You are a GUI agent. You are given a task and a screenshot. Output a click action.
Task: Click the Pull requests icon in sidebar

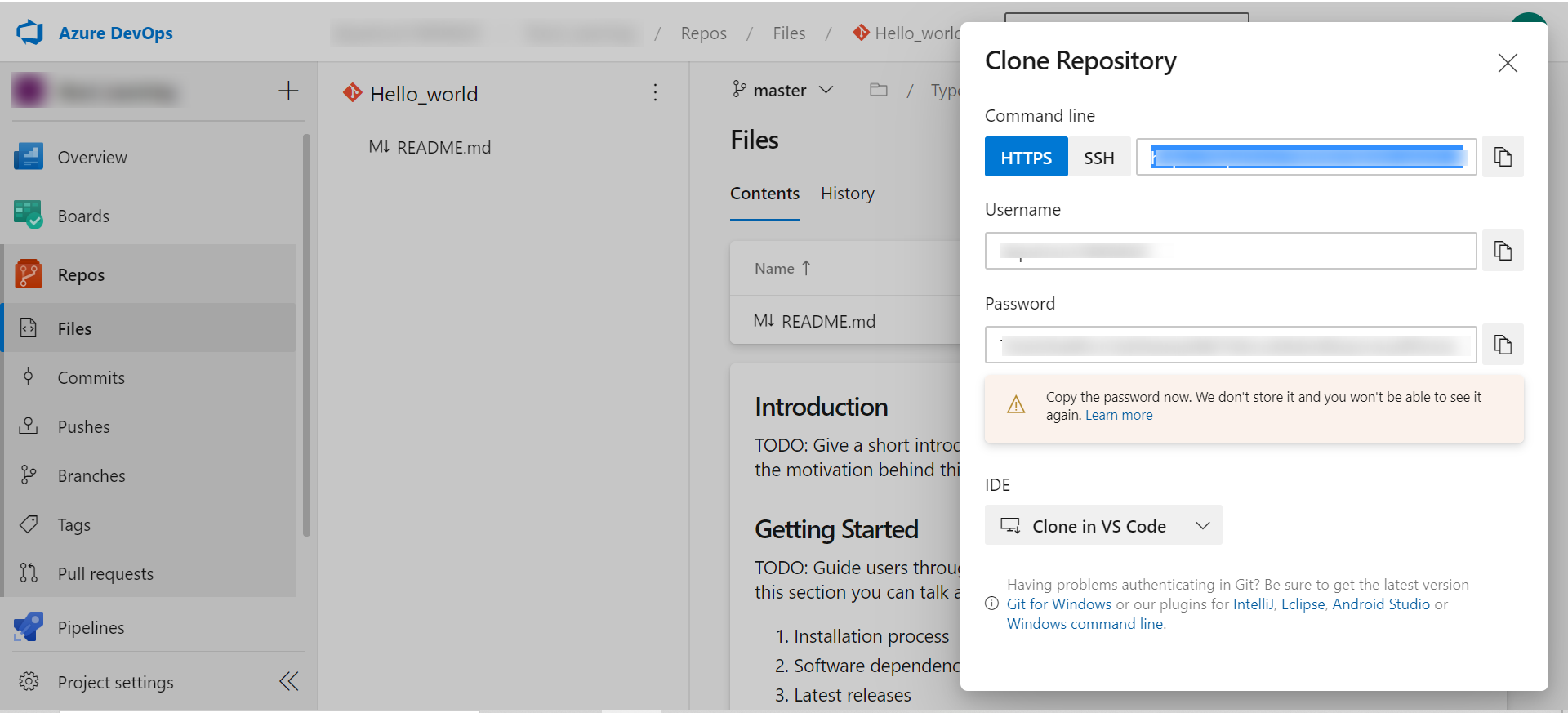point(29,573)
